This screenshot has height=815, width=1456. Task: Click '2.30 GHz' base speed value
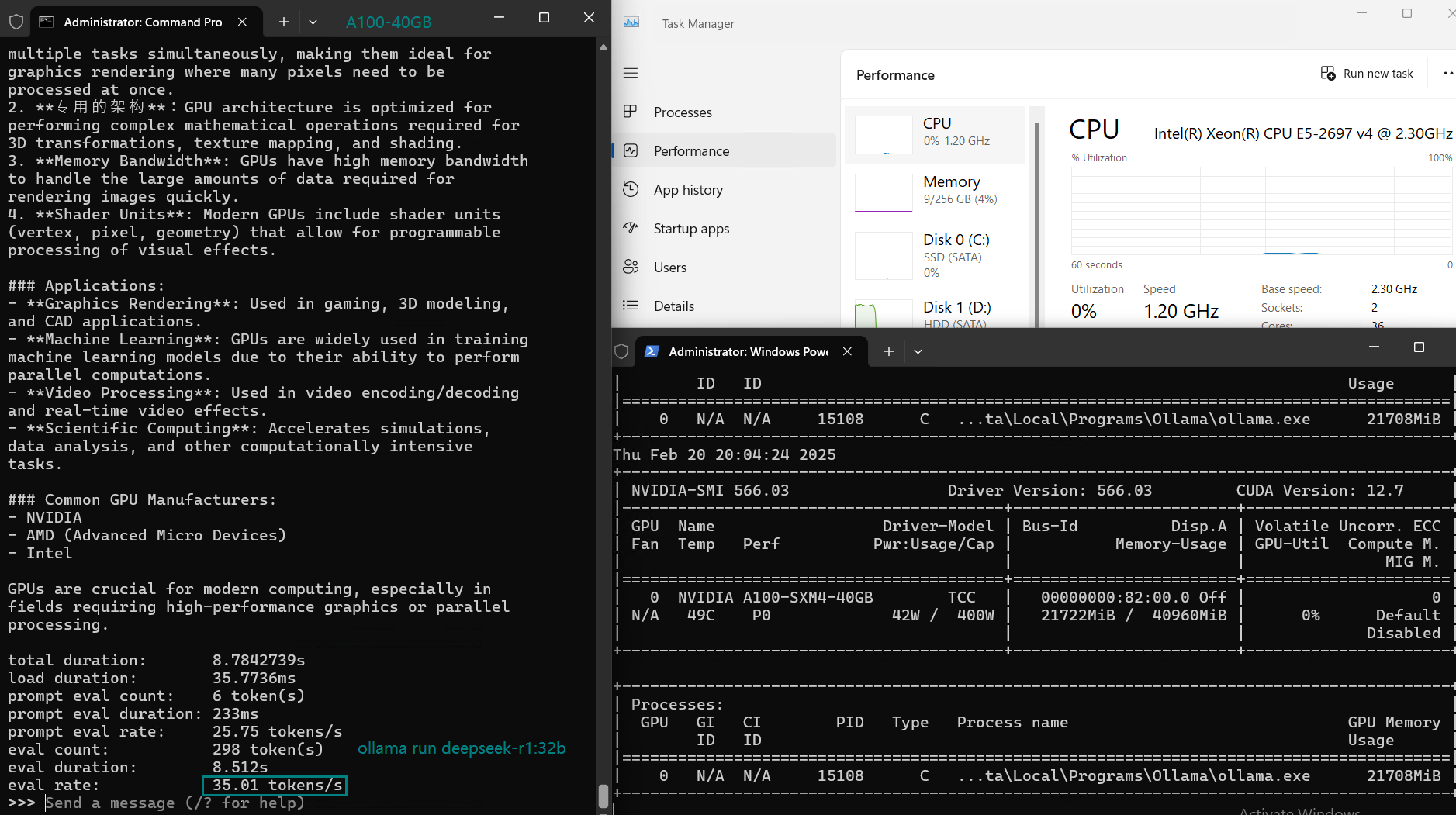click(x=1394, y=289)
